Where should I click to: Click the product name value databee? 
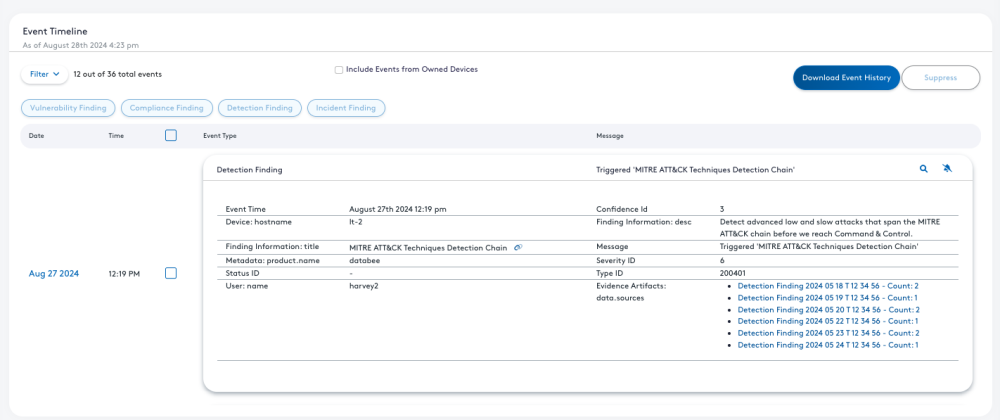(x=364, y=260)
